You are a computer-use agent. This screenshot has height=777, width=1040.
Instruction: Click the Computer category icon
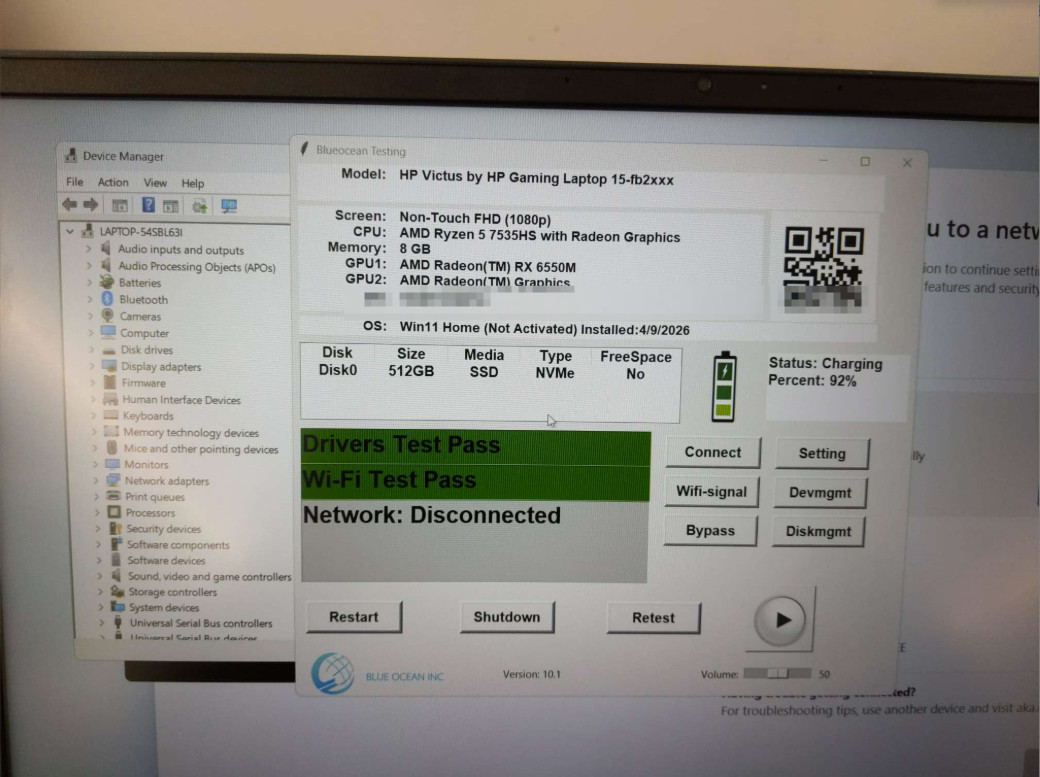tap(108, 332)
